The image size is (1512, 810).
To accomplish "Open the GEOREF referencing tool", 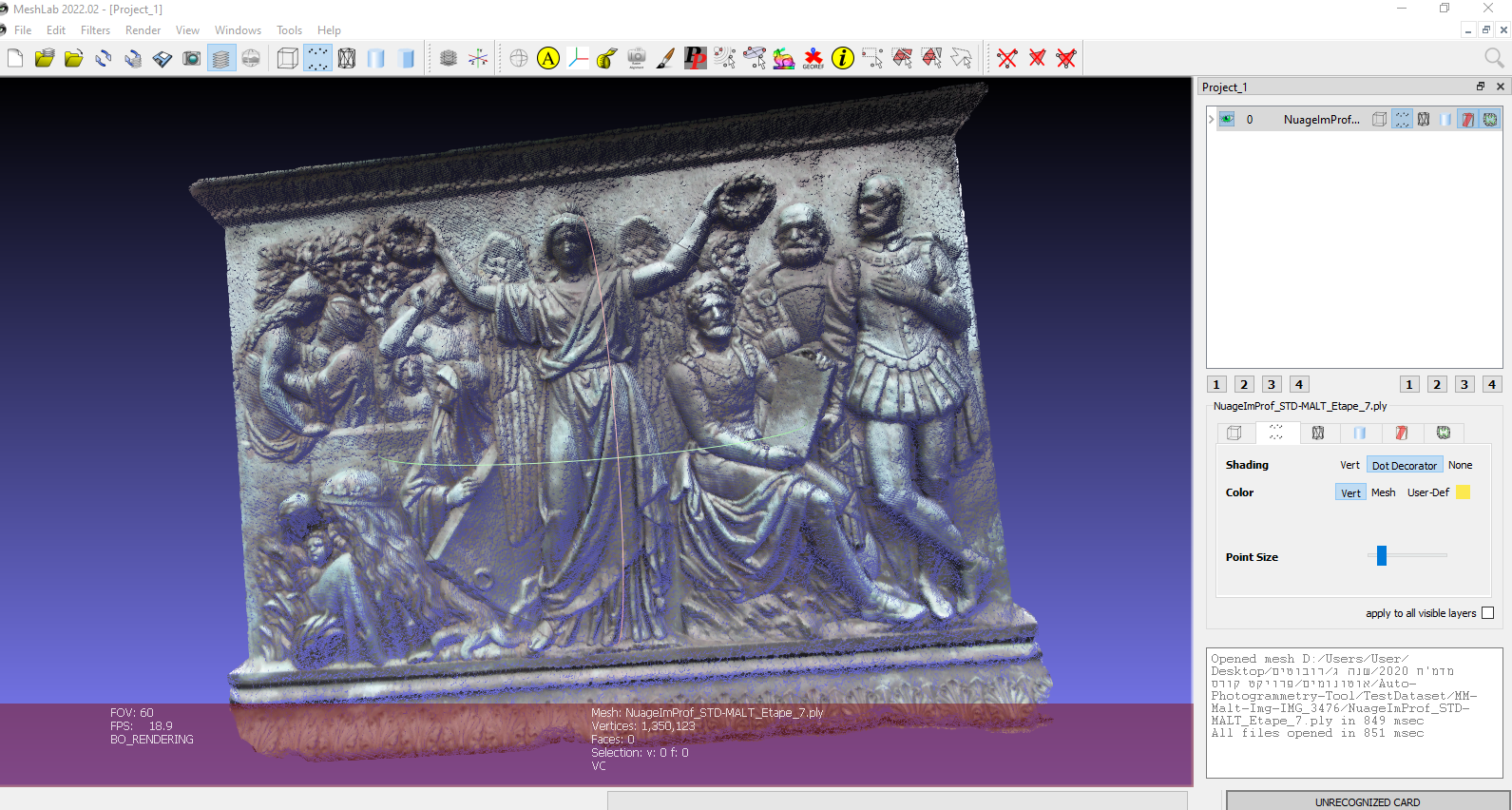I will click(813, 59).
